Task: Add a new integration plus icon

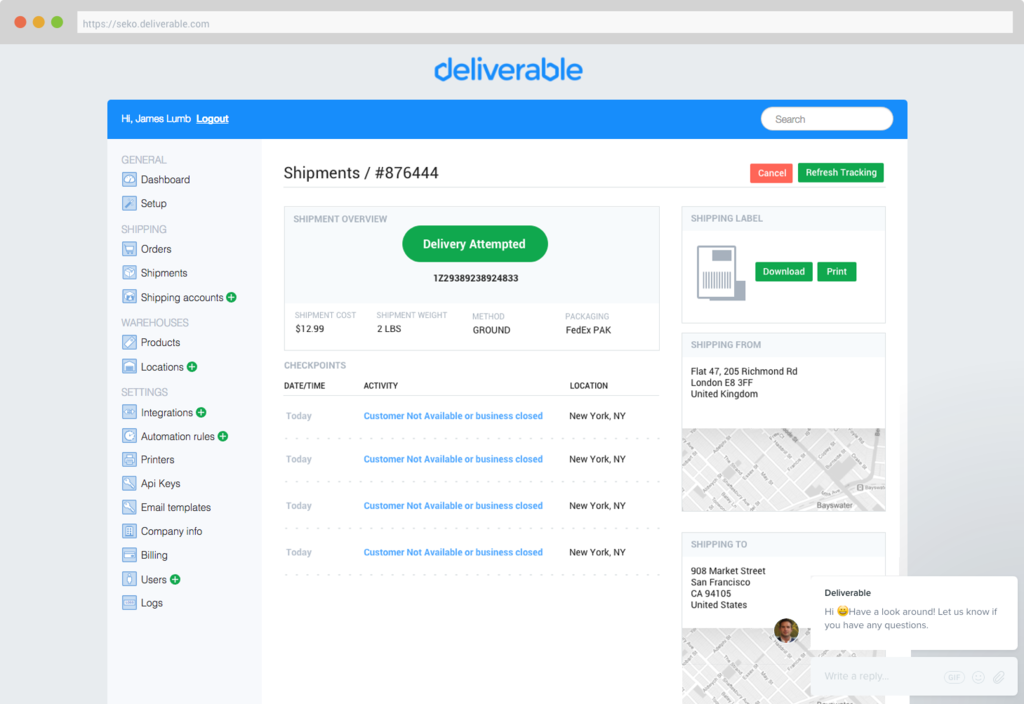Action: [201, 412]
